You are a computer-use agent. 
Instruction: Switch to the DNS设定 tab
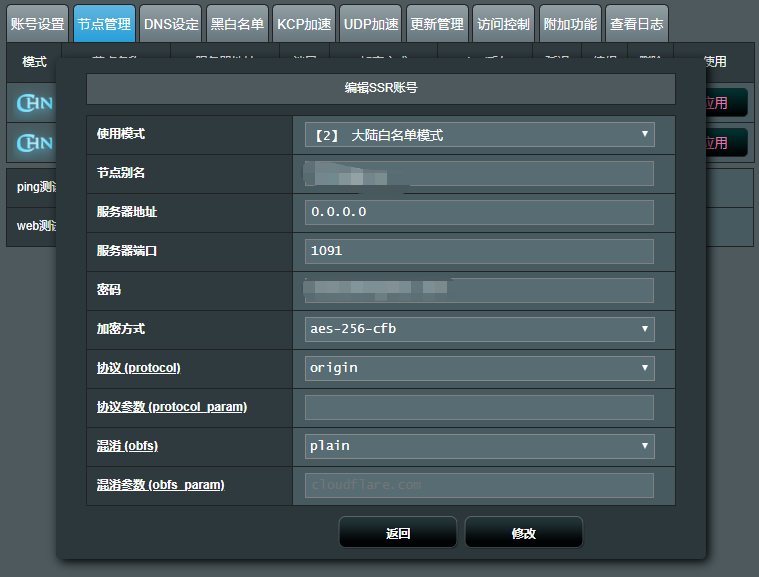pos(171,24)
